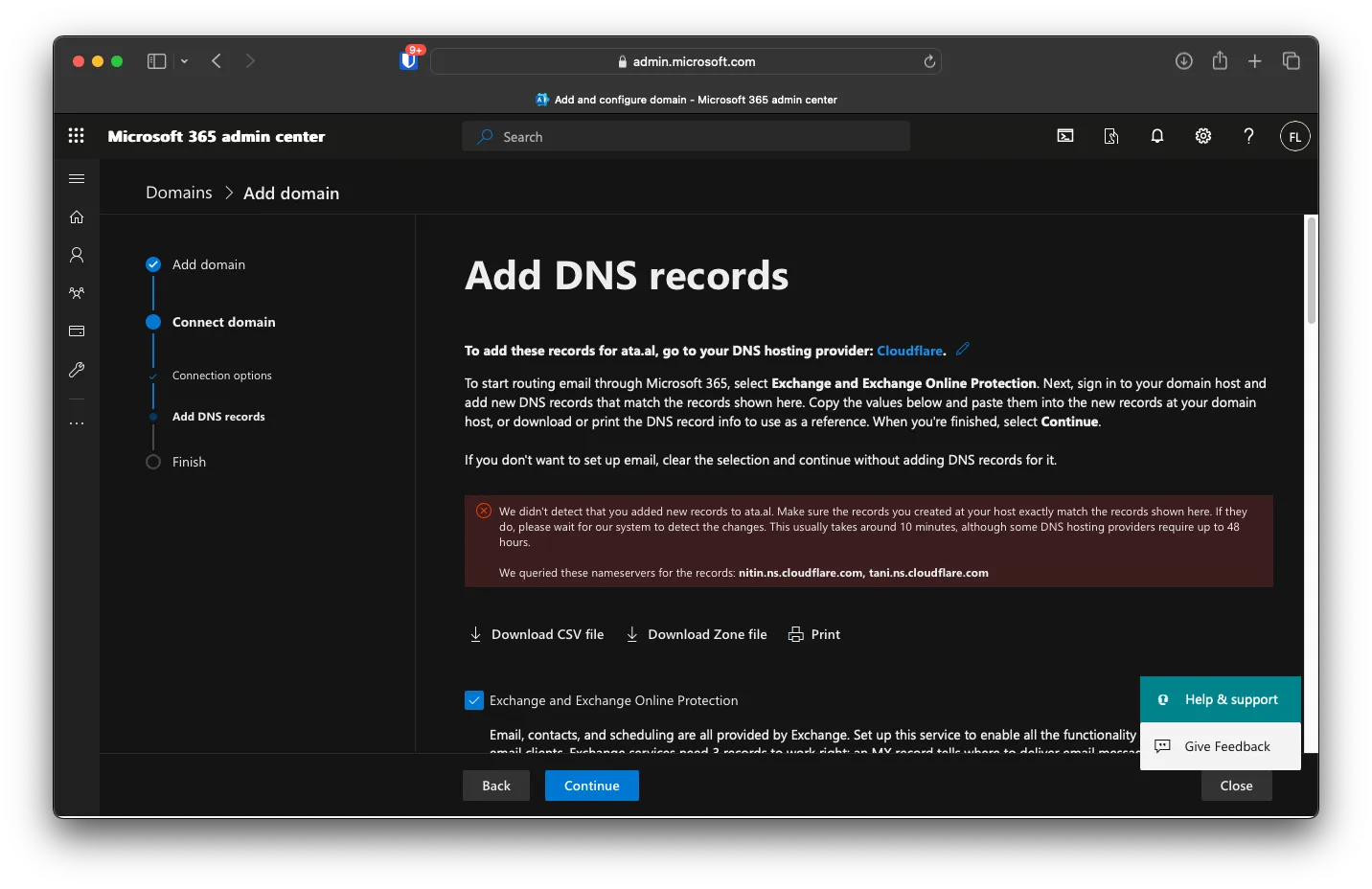Click Finish wizard step
1372x889 pixels.
pyautogui.click(x=189, y=462)
